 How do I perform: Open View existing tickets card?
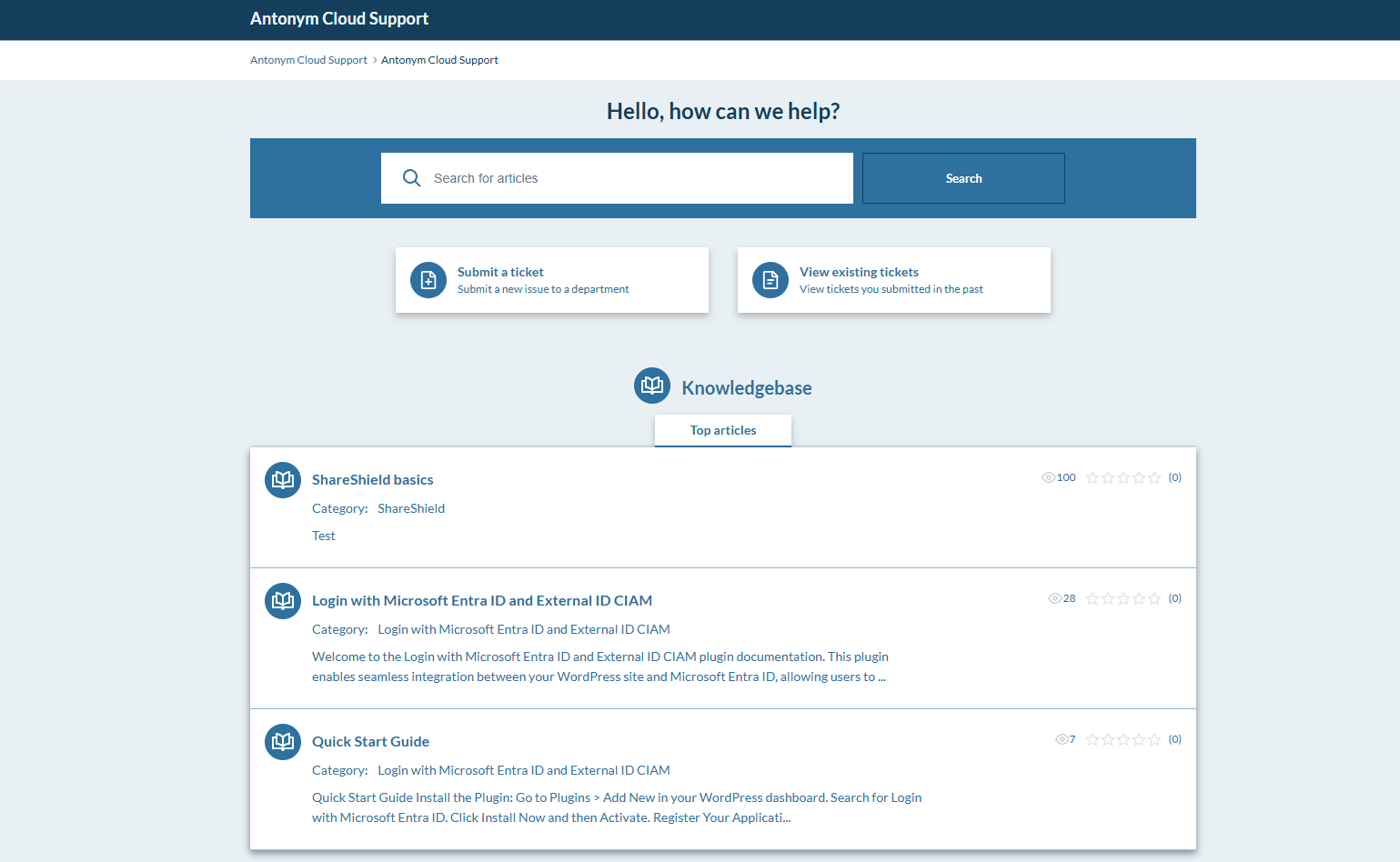click(x=894, y=280)
